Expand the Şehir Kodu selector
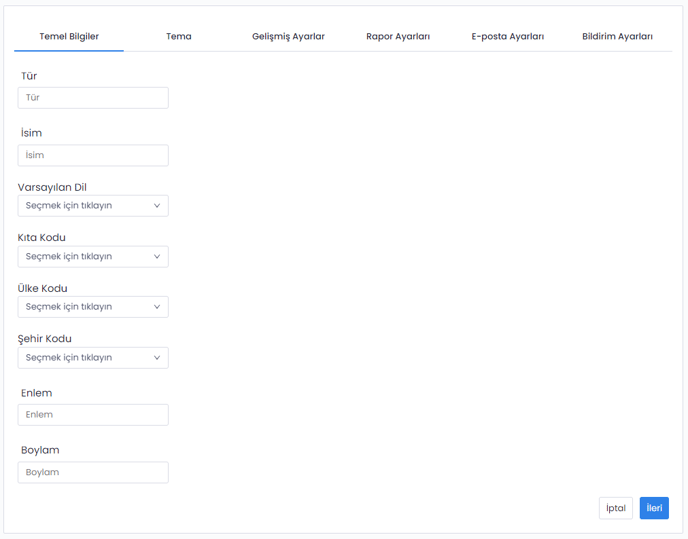Viewport: 688px width, 539px height. 92,358
